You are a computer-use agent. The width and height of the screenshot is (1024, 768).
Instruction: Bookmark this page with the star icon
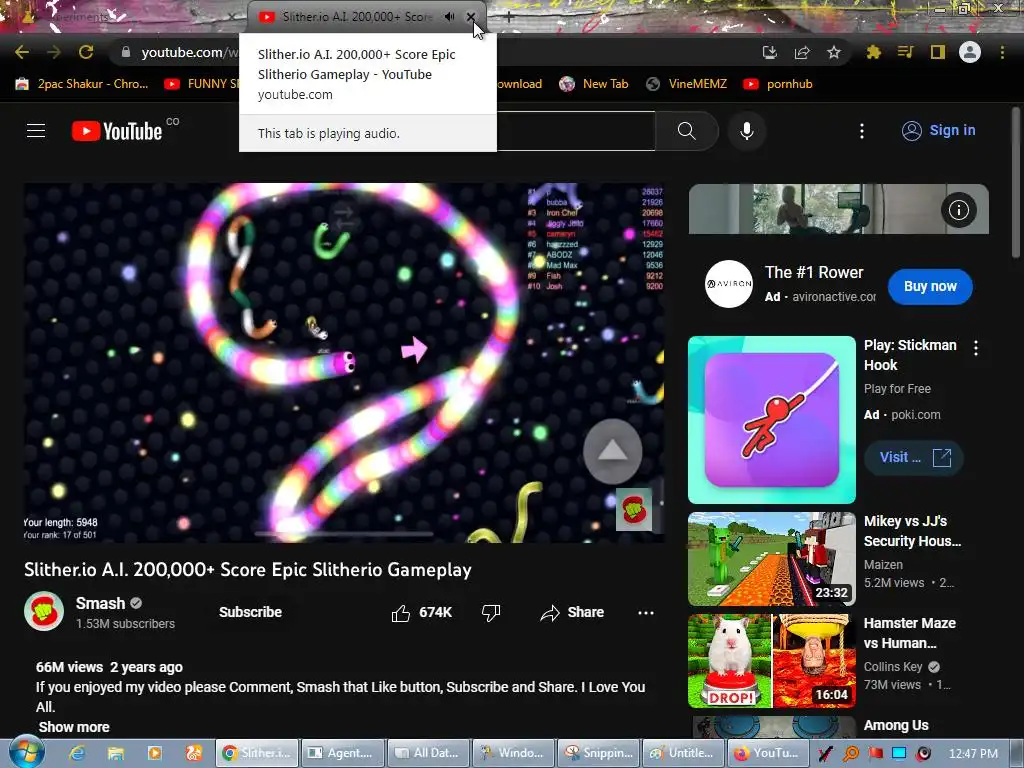pos(834,52)
